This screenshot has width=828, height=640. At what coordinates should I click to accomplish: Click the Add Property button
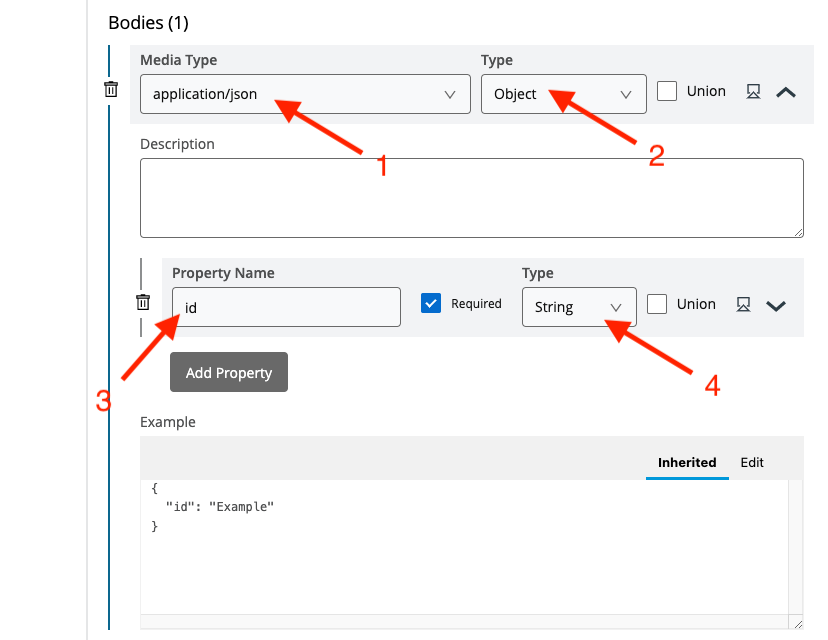pyautogui.click(x=228, y=372)
